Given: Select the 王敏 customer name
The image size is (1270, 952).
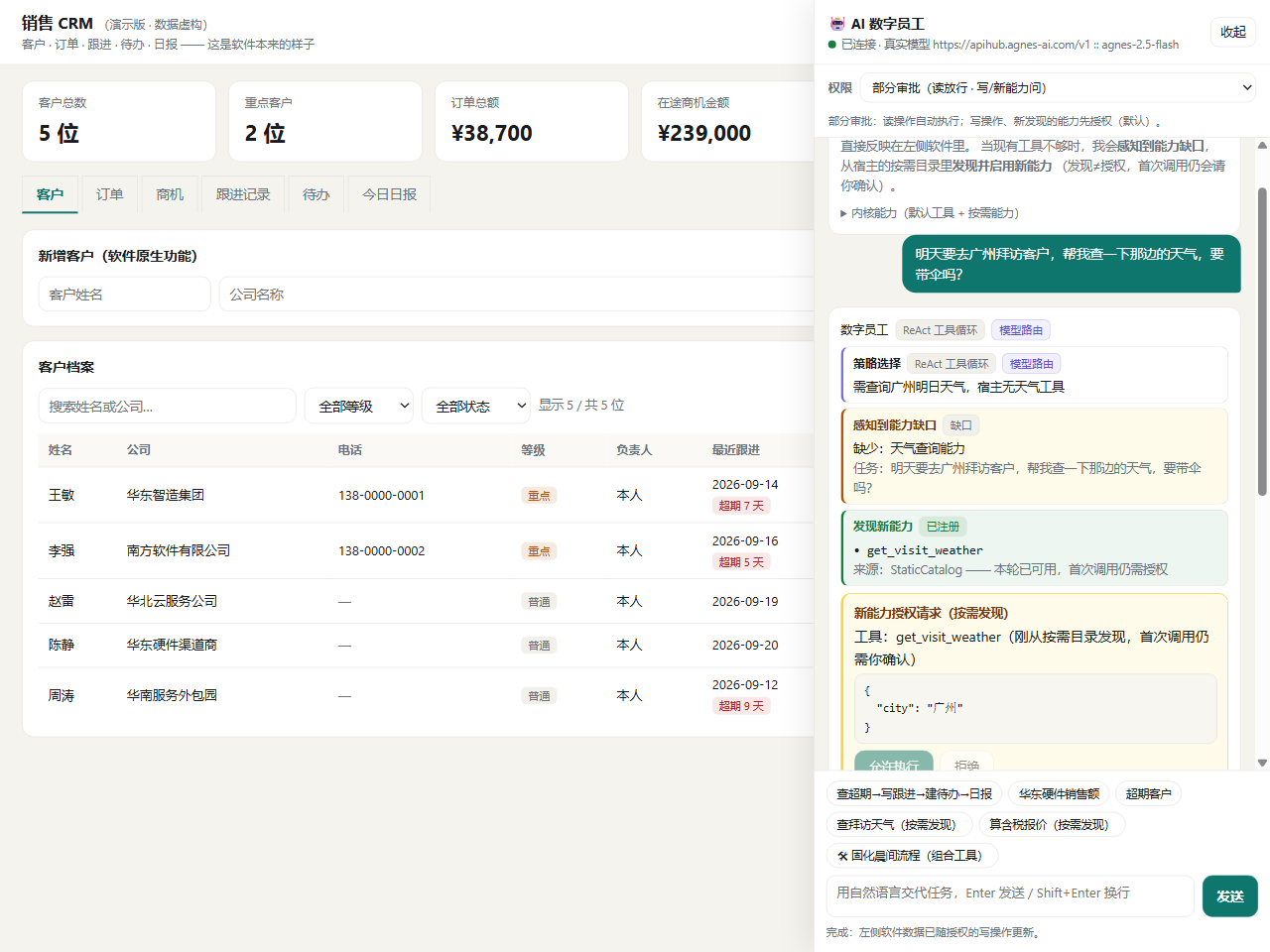Looking at the screenshot, I should point(62,495).
